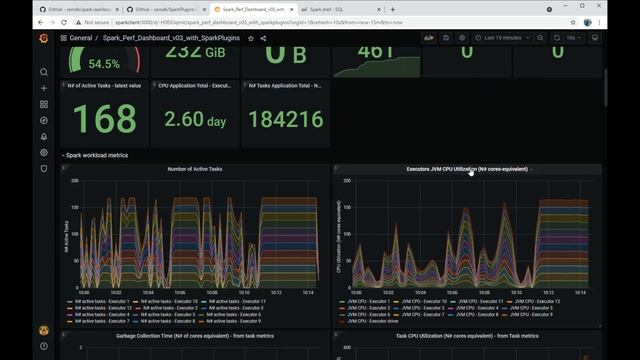
Task: Open the Help question mark icon
Action: click(44, 346)
